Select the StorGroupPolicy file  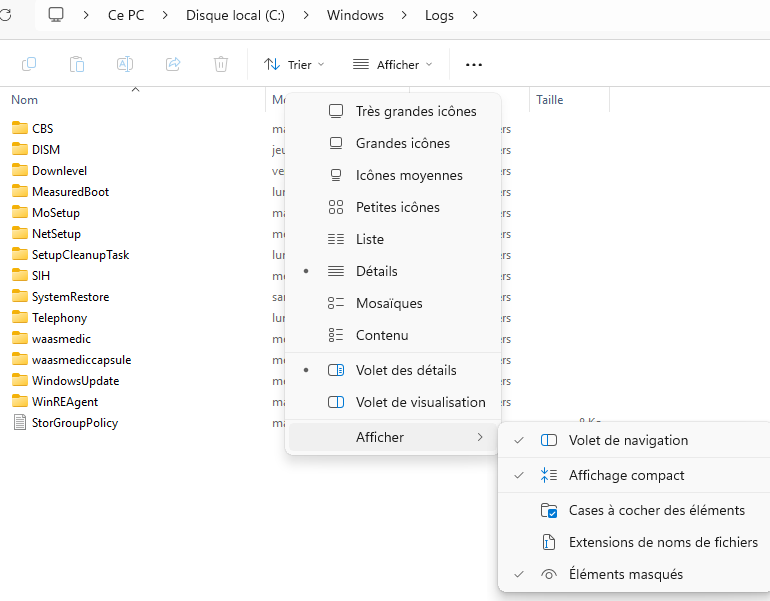click(65, 423)
